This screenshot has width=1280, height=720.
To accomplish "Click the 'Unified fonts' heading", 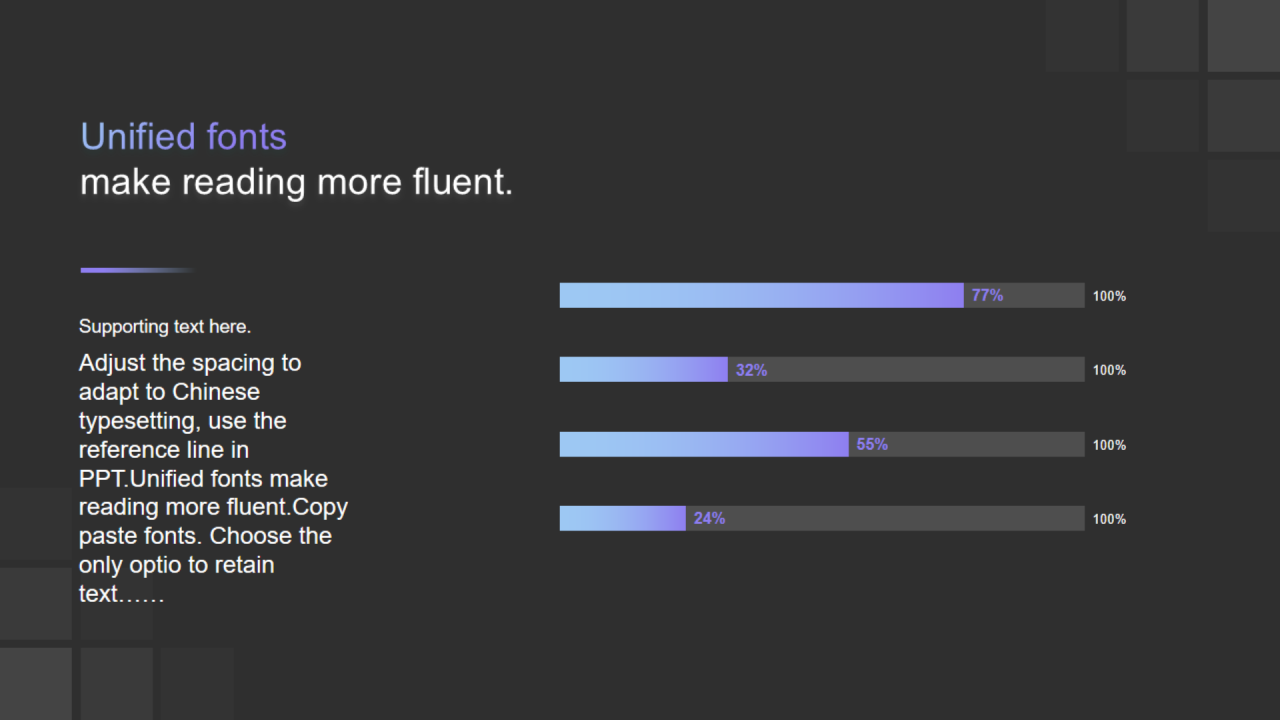I will click(183, 137).
